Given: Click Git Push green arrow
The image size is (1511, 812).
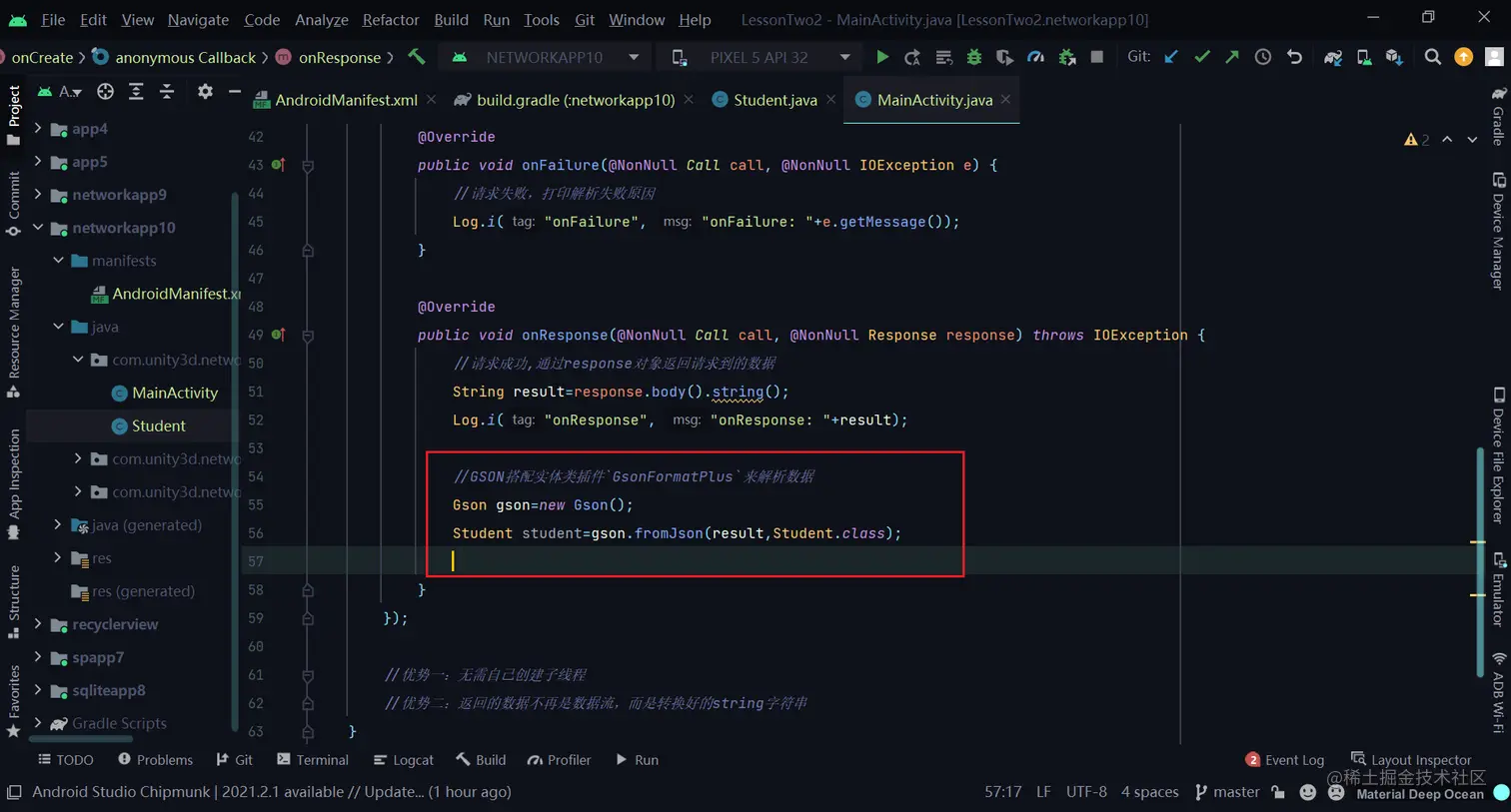Looking at the screenshot, I should point(1232,57).
